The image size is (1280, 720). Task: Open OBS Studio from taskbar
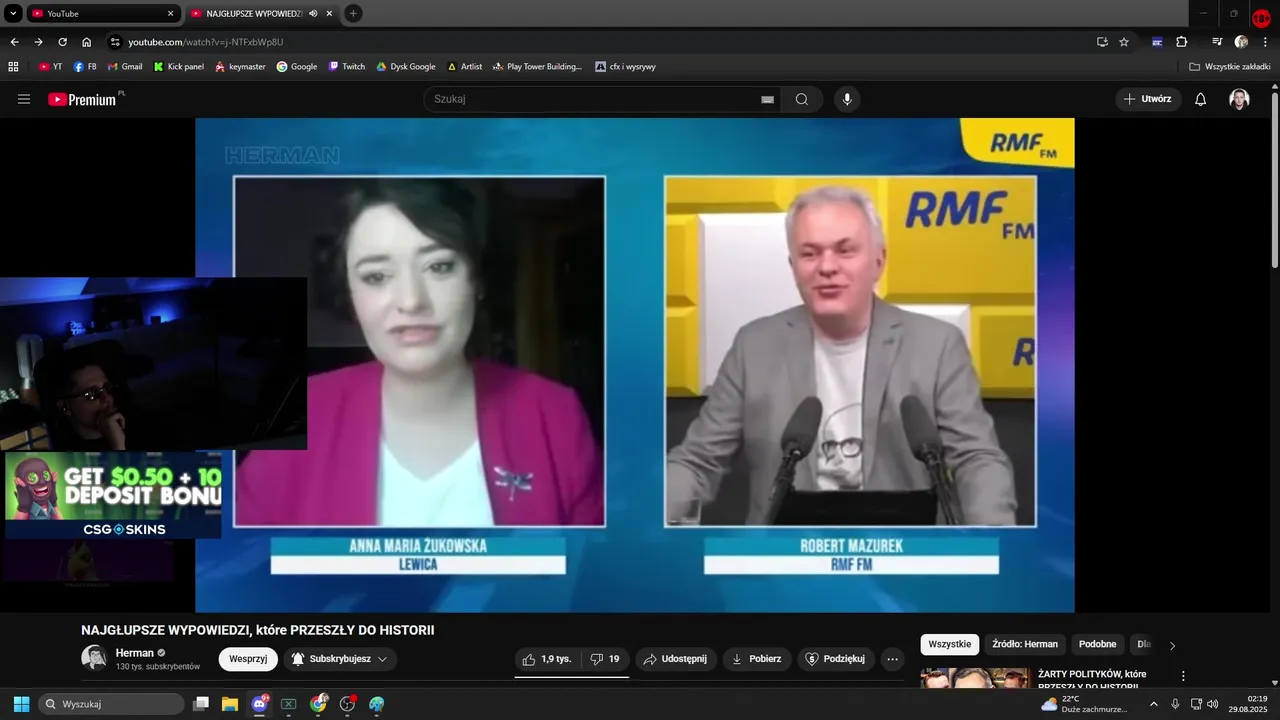(x=348, y=704)
